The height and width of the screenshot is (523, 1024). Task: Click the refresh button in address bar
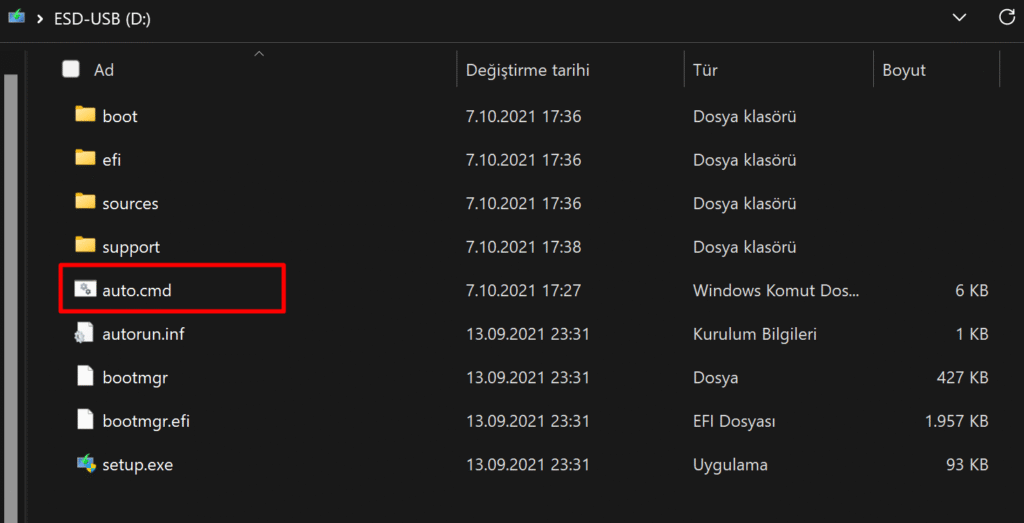click(1006, 17)
